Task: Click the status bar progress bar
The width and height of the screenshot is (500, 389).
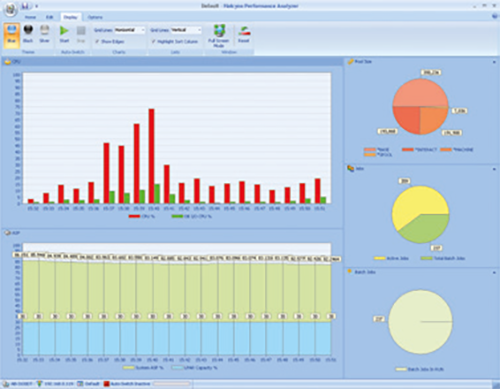Action: [x=171, y=384]
